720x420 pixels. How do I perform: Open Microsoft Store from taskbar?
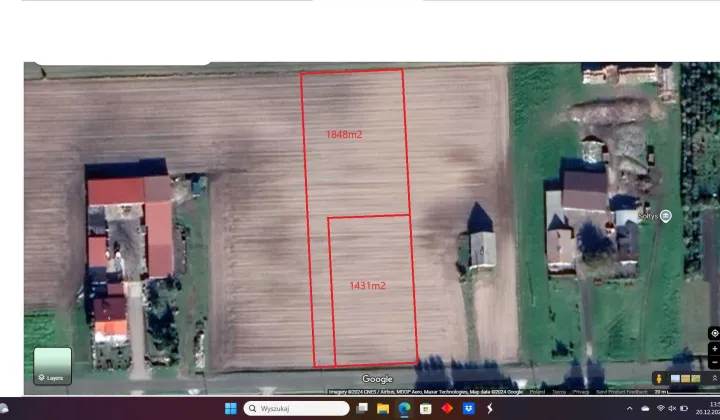(x=426, y=408)
